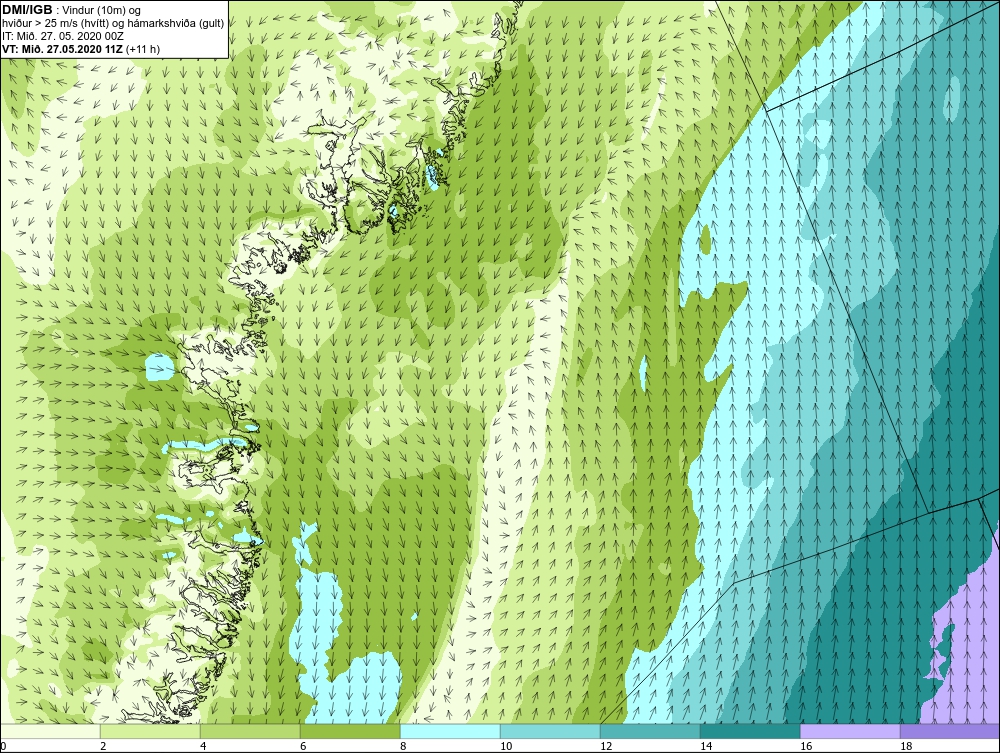Click the 8–10 m/s light cyan swatch
This screenshot has width=1000, height=753.
tap(450, 731)
